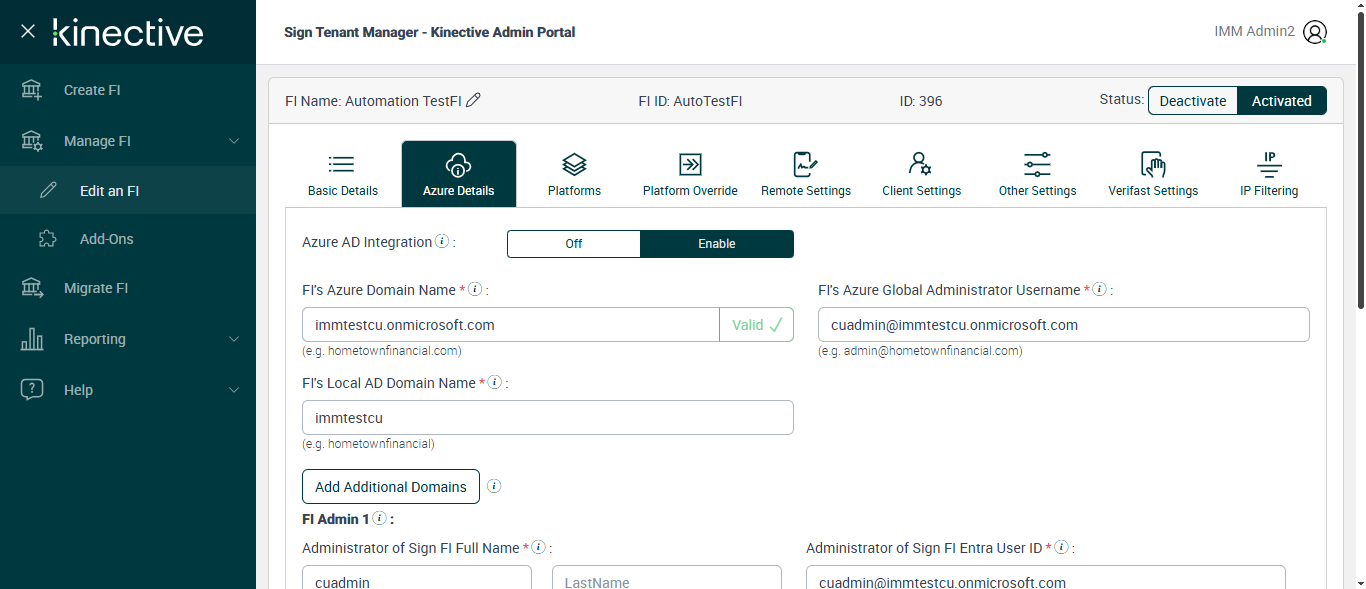Collapse the Manage FI menu chevron
Screen dimensions: 1366x589
(x=234, y=141)
